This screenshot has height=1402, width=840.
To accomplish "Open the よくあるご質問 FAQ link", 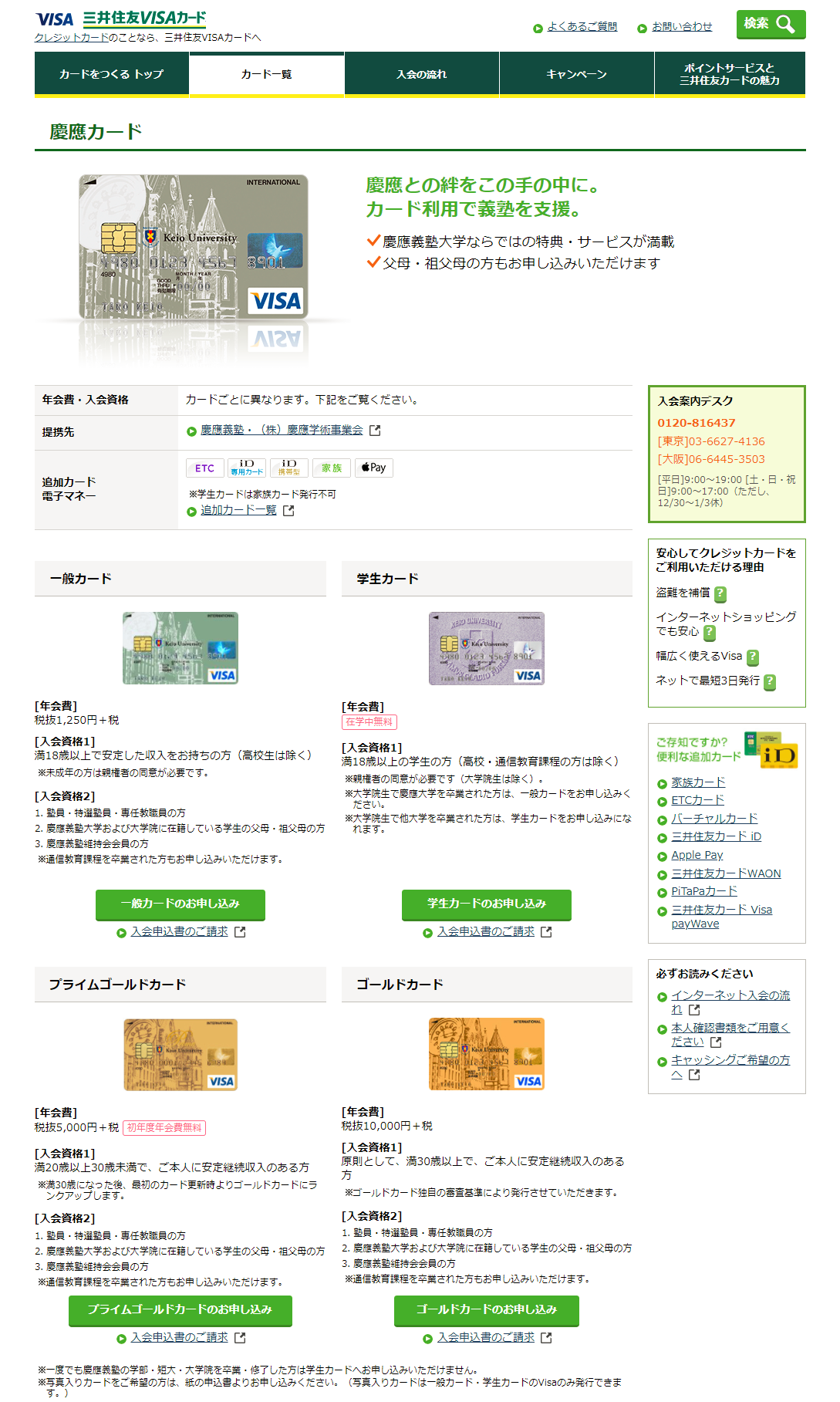I will click(x=582, y=27).
